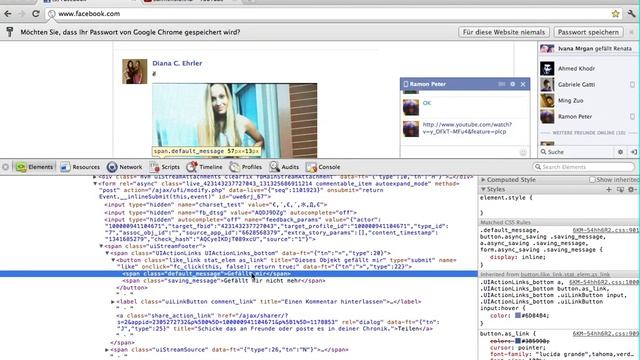Open Diana C. Ehrler's profile link
640x360 pixels.
tap(177, 63)
